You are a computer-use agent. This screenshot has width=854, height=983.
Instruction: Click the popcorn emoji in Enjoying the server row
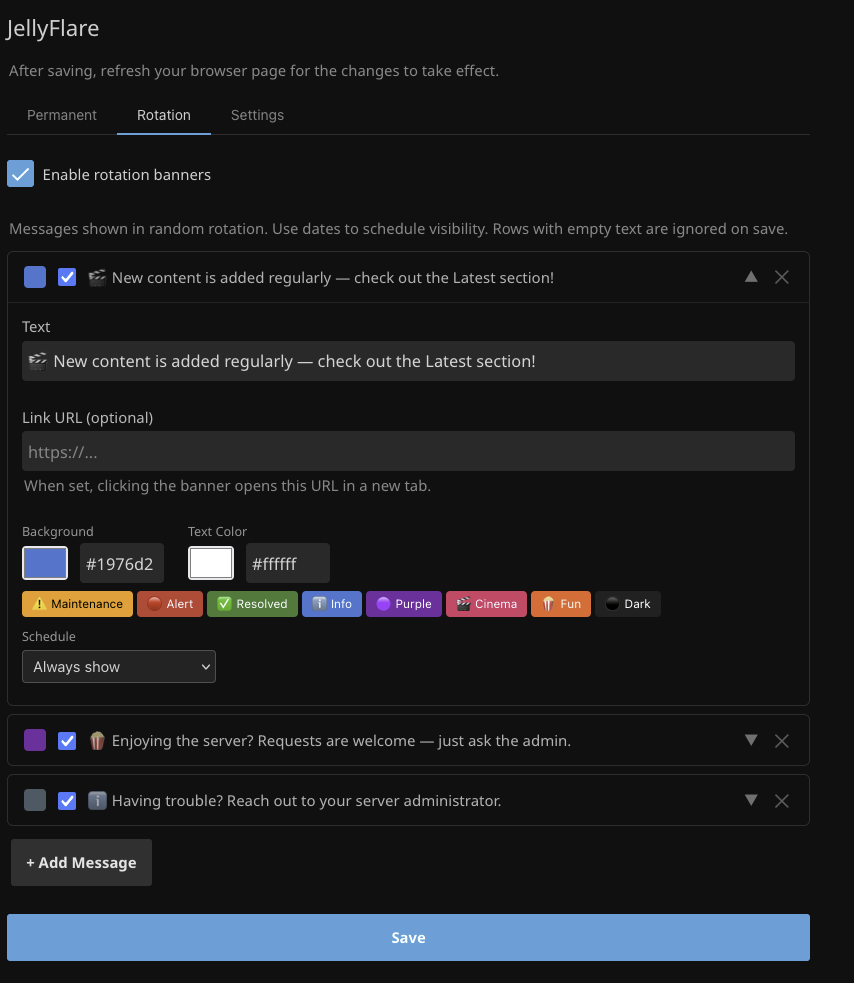[97, 740]
